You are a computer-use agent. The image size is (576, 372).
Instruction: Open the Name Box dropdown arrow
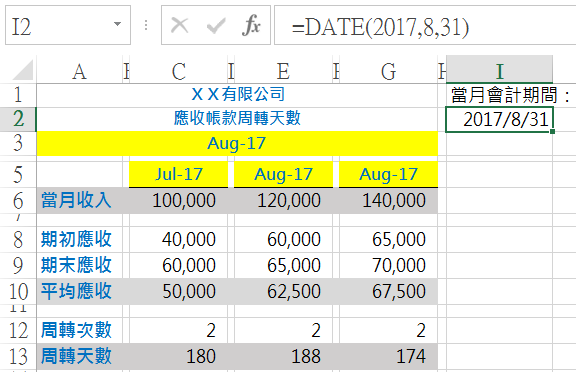[117, 25]
